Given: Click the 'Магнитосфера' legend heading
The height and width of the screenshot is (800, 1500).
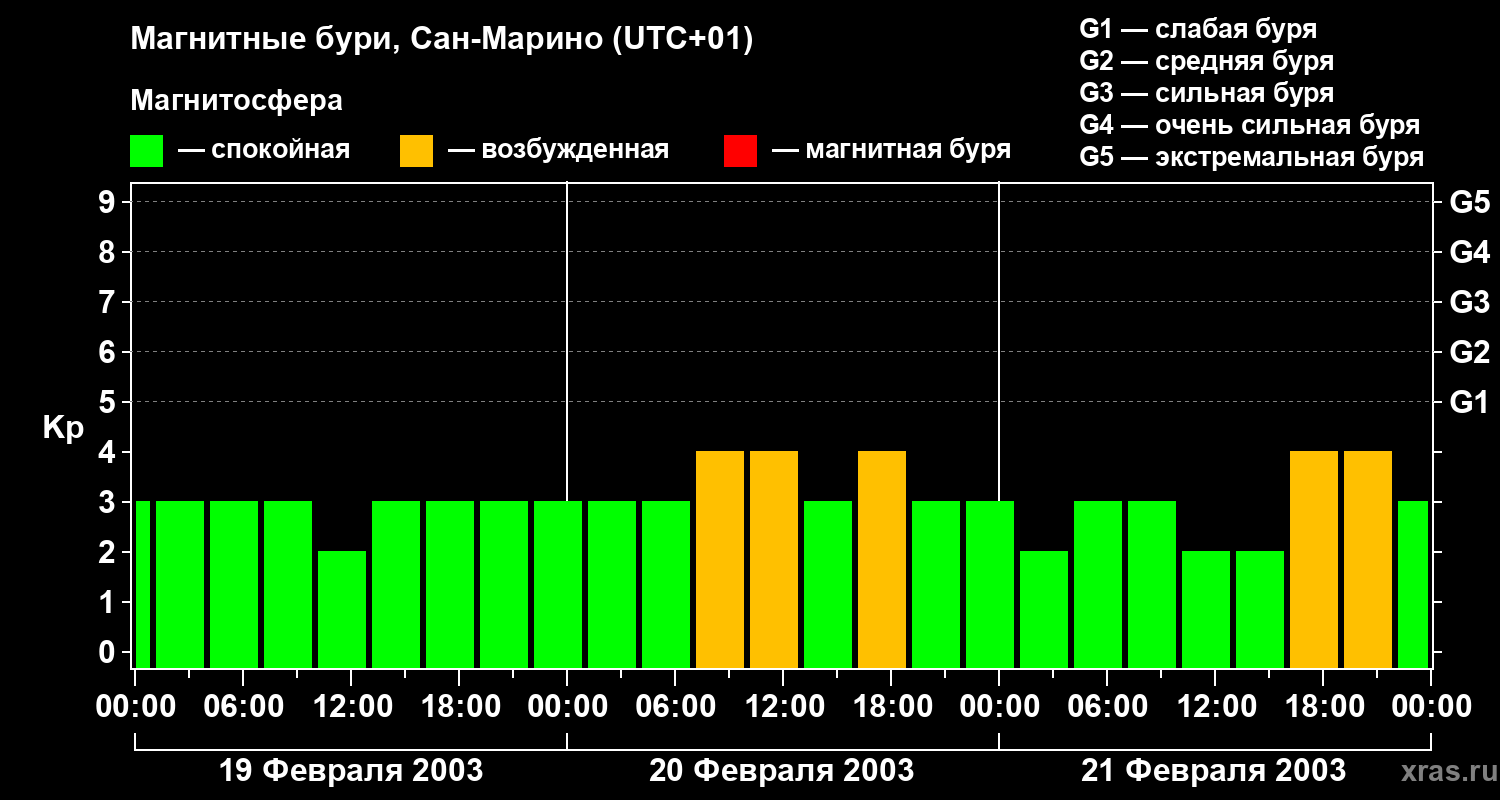Looking at the screenshot, I should 237,101.
